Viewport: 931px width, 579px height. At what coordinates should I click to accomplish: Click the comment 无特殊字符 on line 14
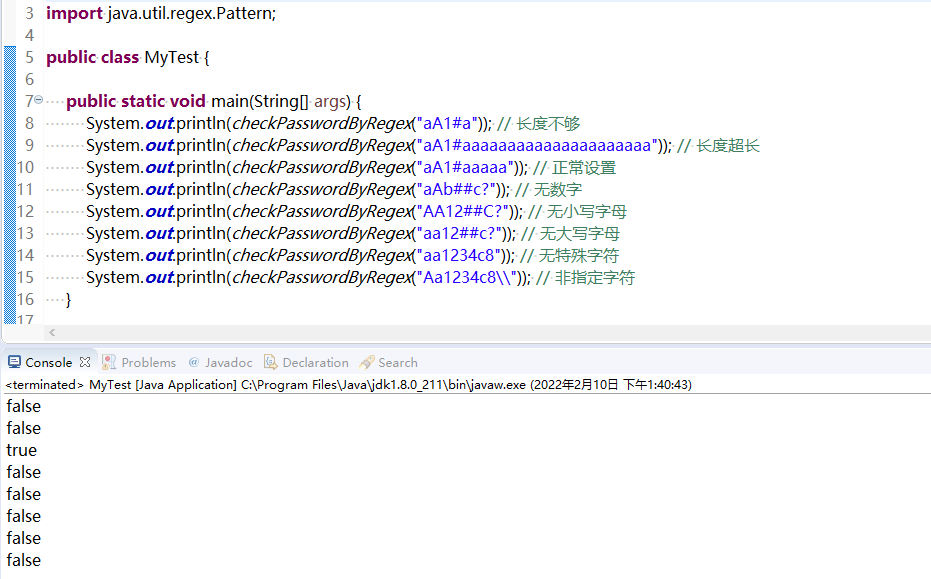point(578,255)
